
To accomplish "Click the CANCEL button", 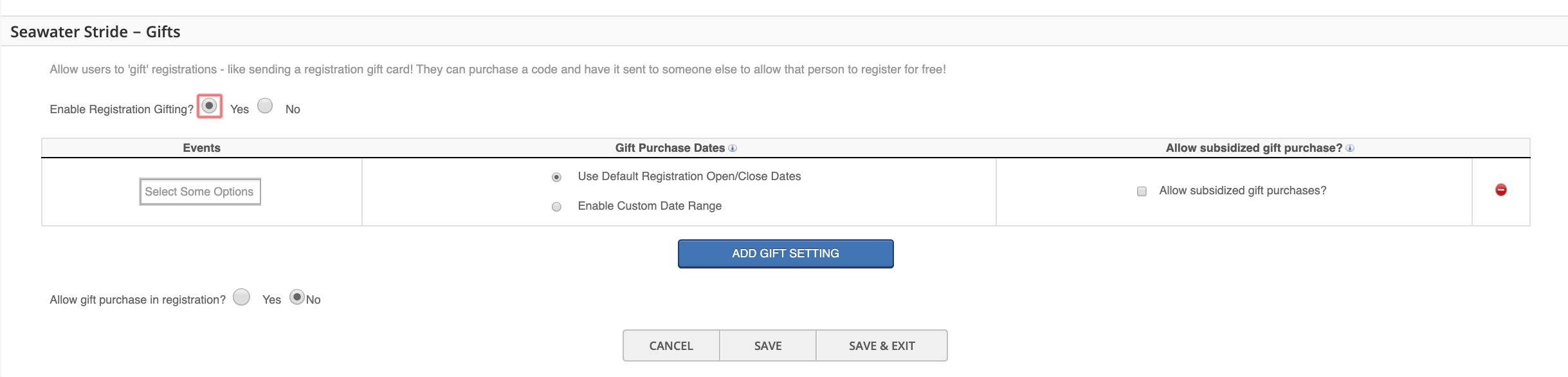I will pyautogui.click(x=671, y=345).
